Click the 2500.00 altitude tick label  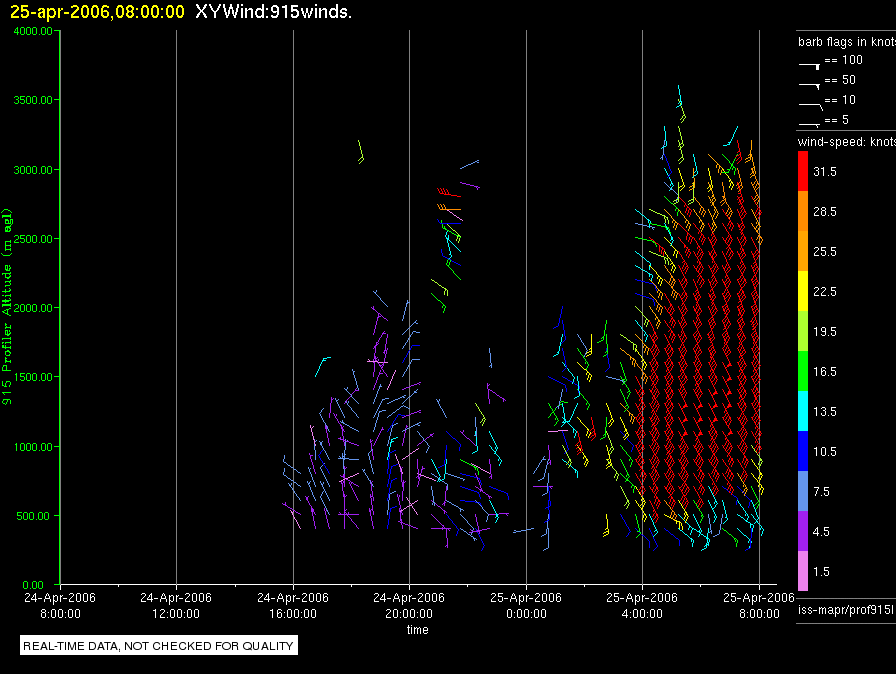33,239
